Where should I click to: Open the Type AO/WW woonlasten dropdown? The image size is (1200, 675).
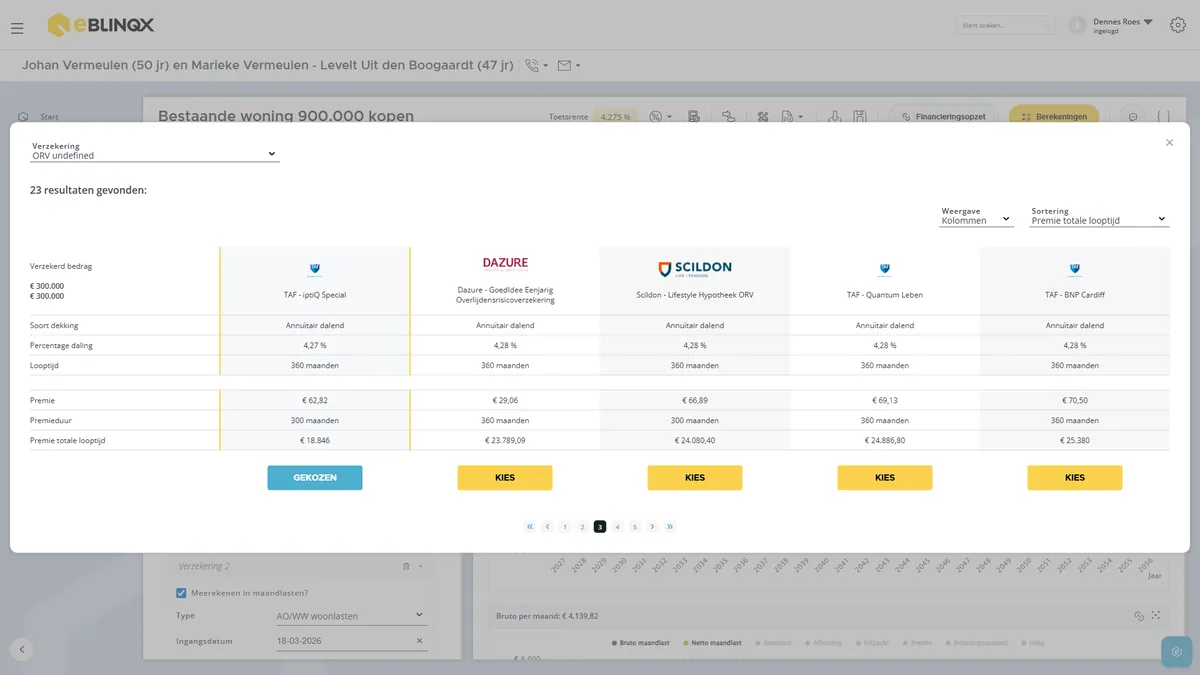[351, 616]
